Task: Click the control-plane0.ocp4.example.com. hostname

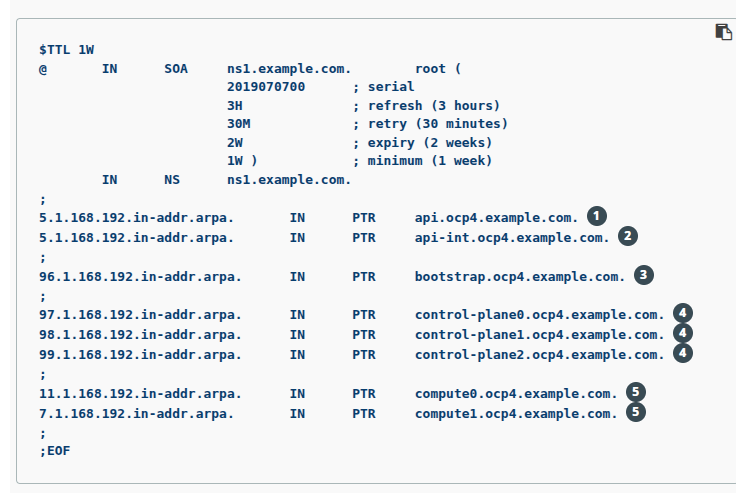Action: tap(539, 314)
